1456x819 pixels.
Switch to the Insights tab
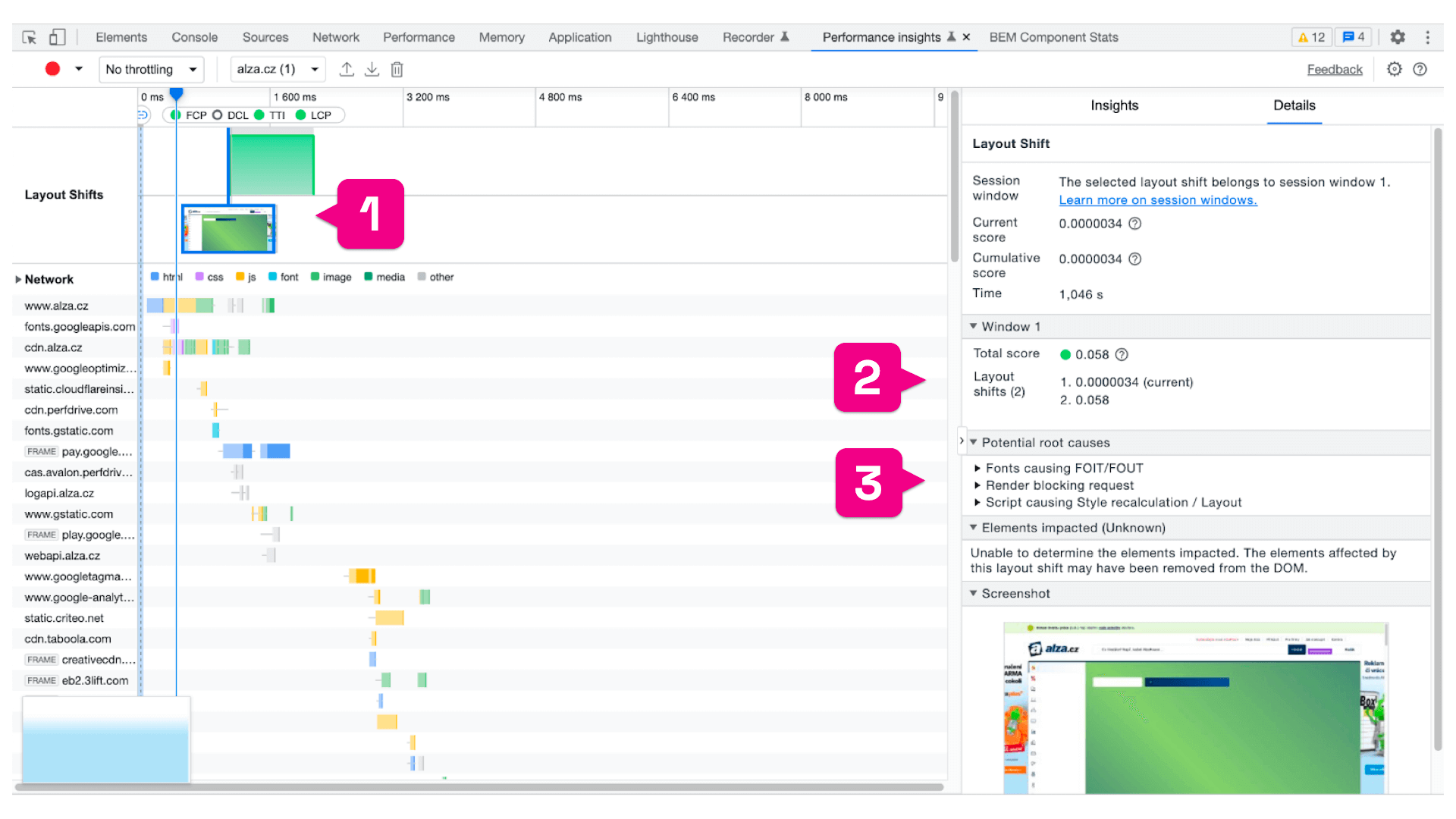(1114, 105)
